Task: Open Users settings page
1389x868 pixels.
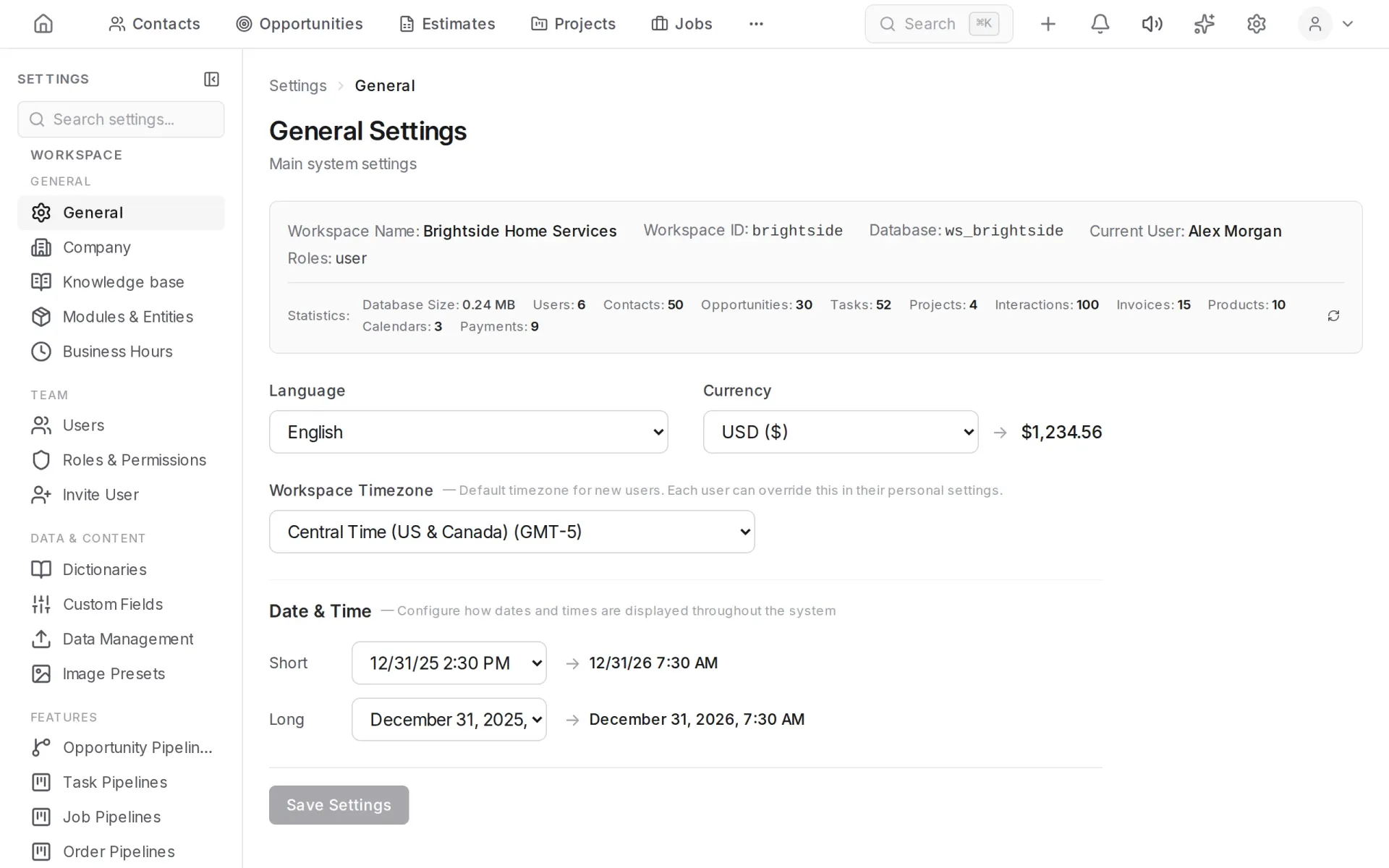Action: click(121, 425)
